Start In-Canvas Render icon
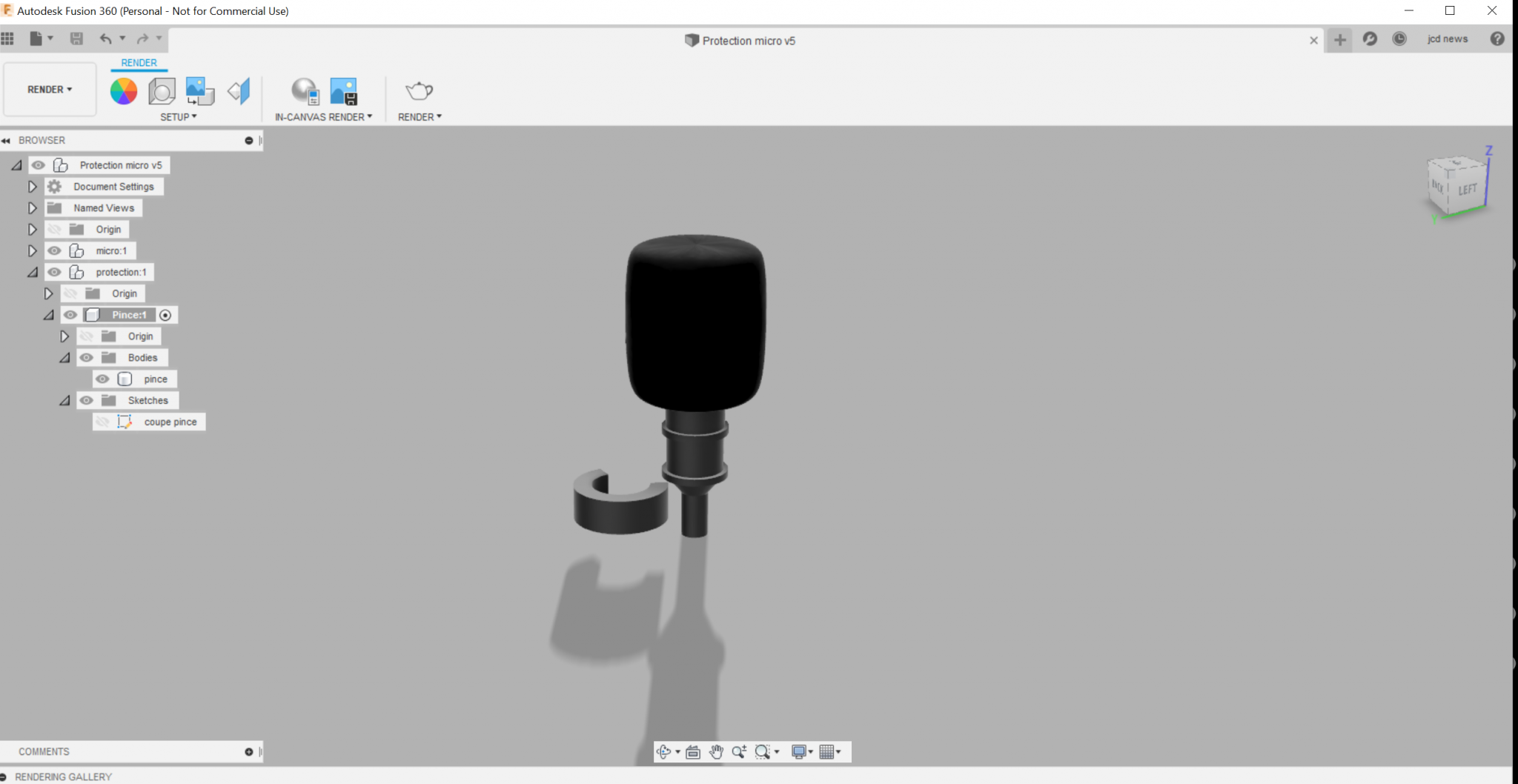This screenshot has width=1518, height=784. [x=305, y=91]
